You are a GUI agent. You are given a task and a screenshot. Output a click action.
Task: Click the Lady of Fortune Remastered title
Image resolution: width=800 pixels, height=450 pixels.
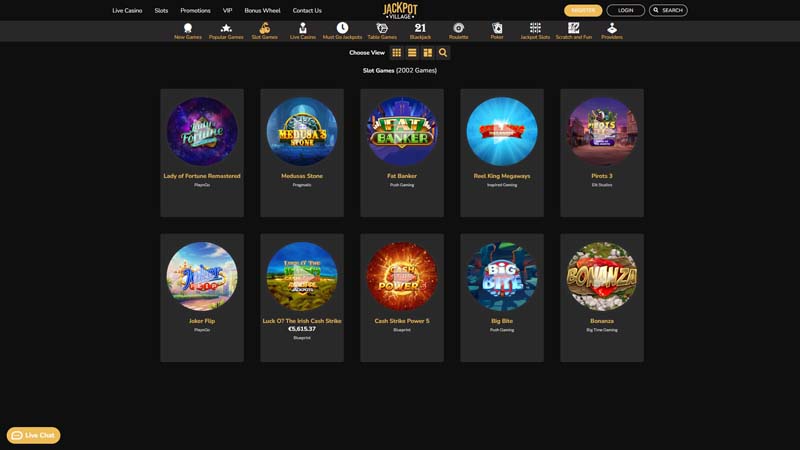pyautogui.click(x=202, y=176)
